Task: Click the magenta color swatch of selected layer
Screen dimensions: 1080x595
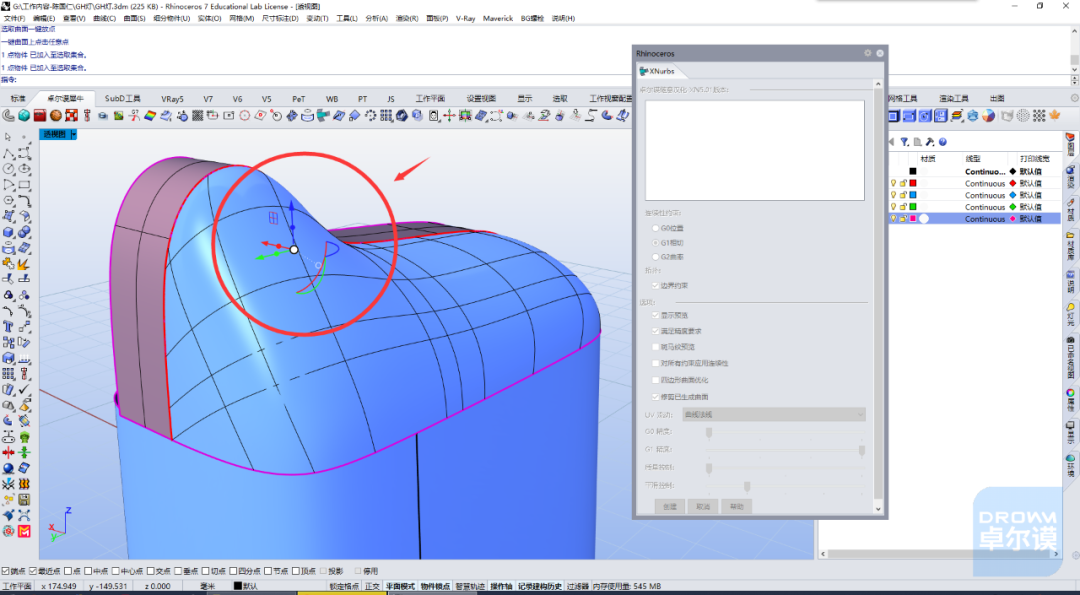Action: 913,218
